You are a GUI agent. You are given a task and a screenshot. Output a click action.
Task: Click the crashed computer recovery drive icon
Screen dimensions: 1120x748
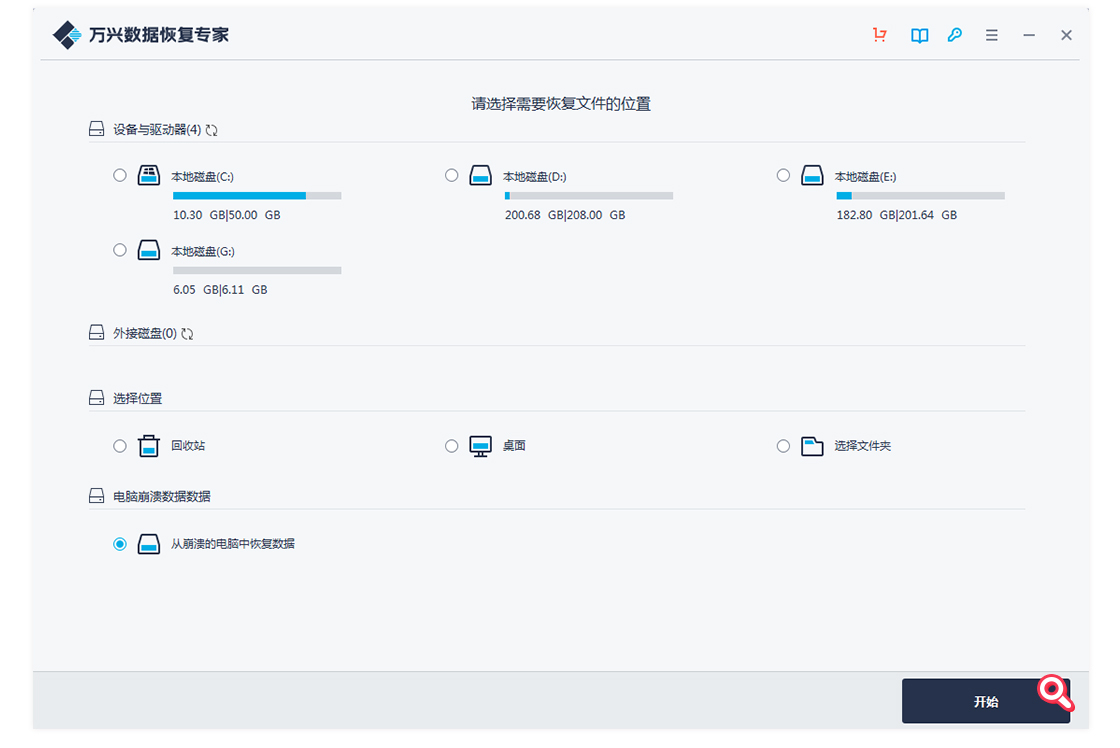click(x=149, y=544)
